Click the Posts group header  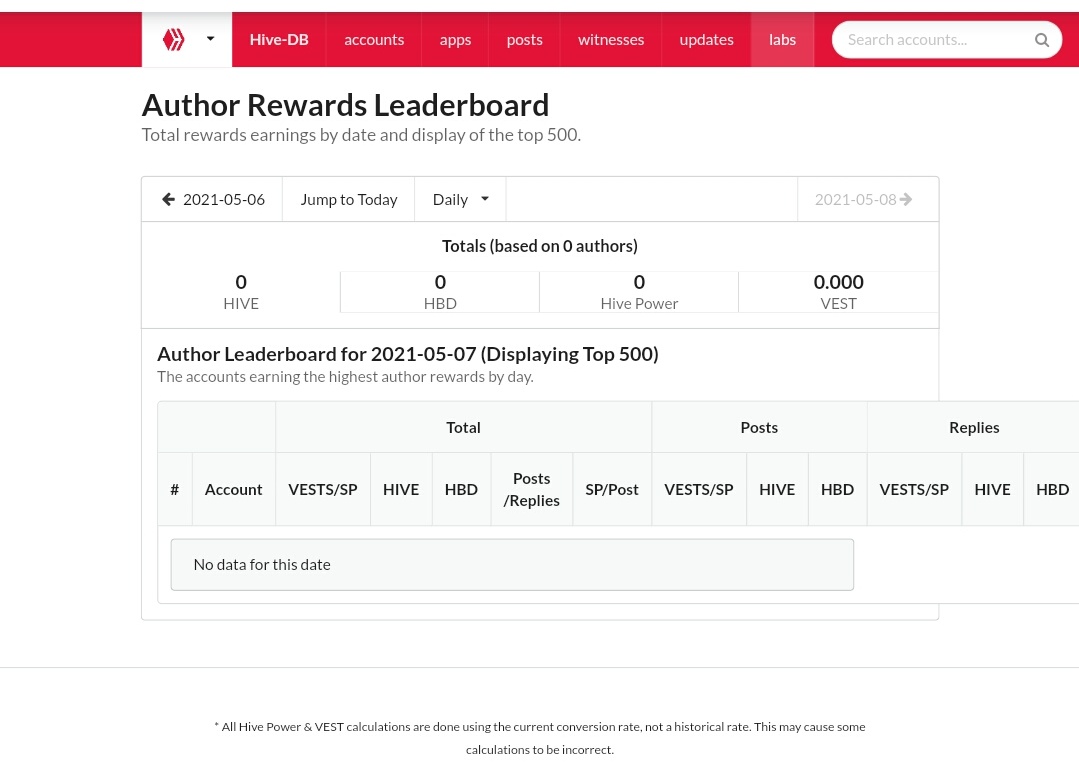tap(759, 427)
